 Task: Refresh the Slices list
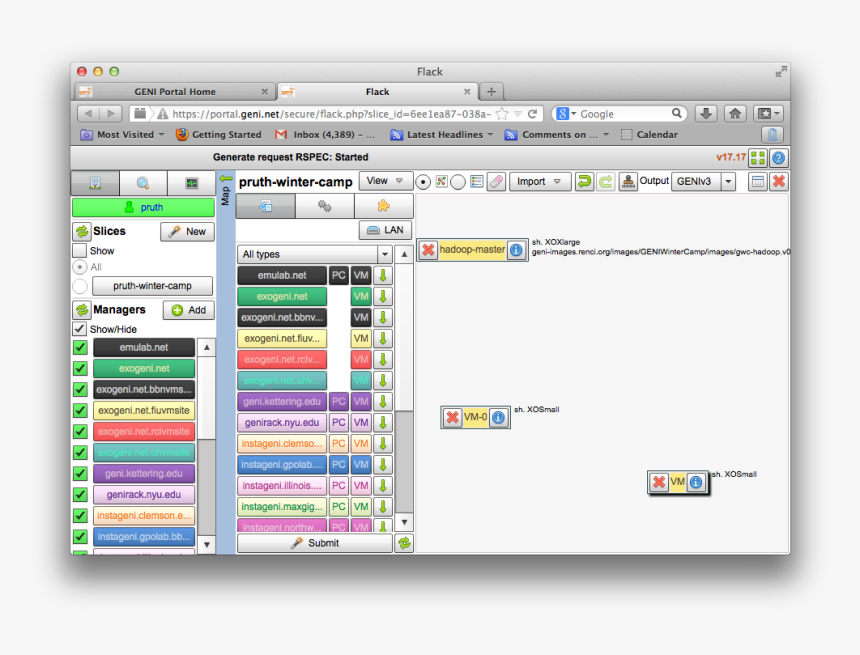tap(82, 231)
